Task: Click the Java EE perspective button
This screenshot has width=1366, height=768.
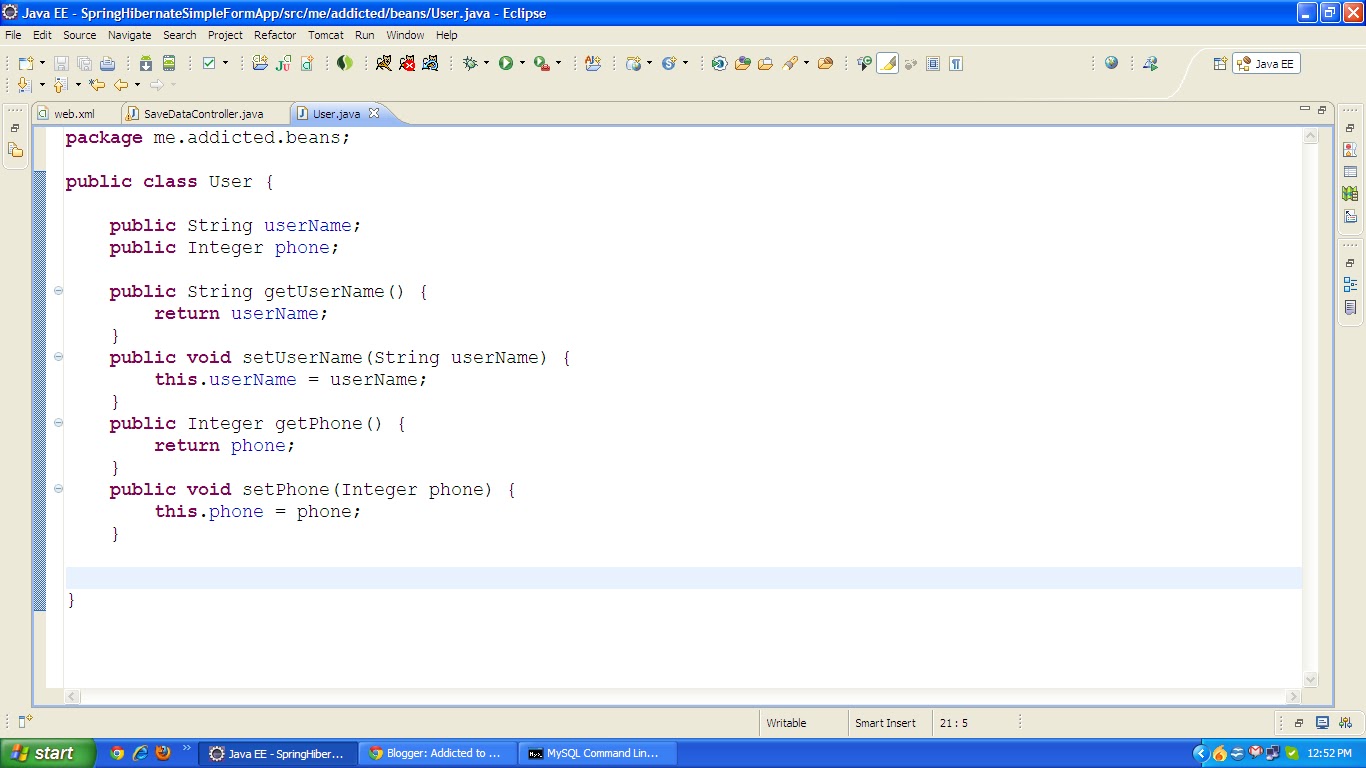Action: pyautogui.click(x=1266, y=63)
